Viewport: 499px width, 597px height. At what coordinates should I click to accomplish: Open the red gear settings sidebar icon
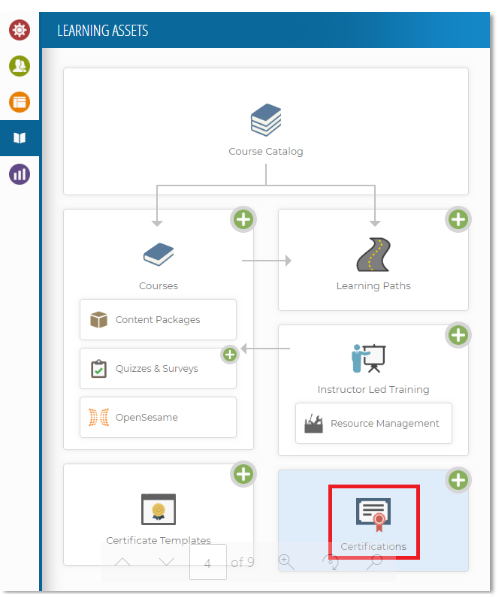(19, 30)
